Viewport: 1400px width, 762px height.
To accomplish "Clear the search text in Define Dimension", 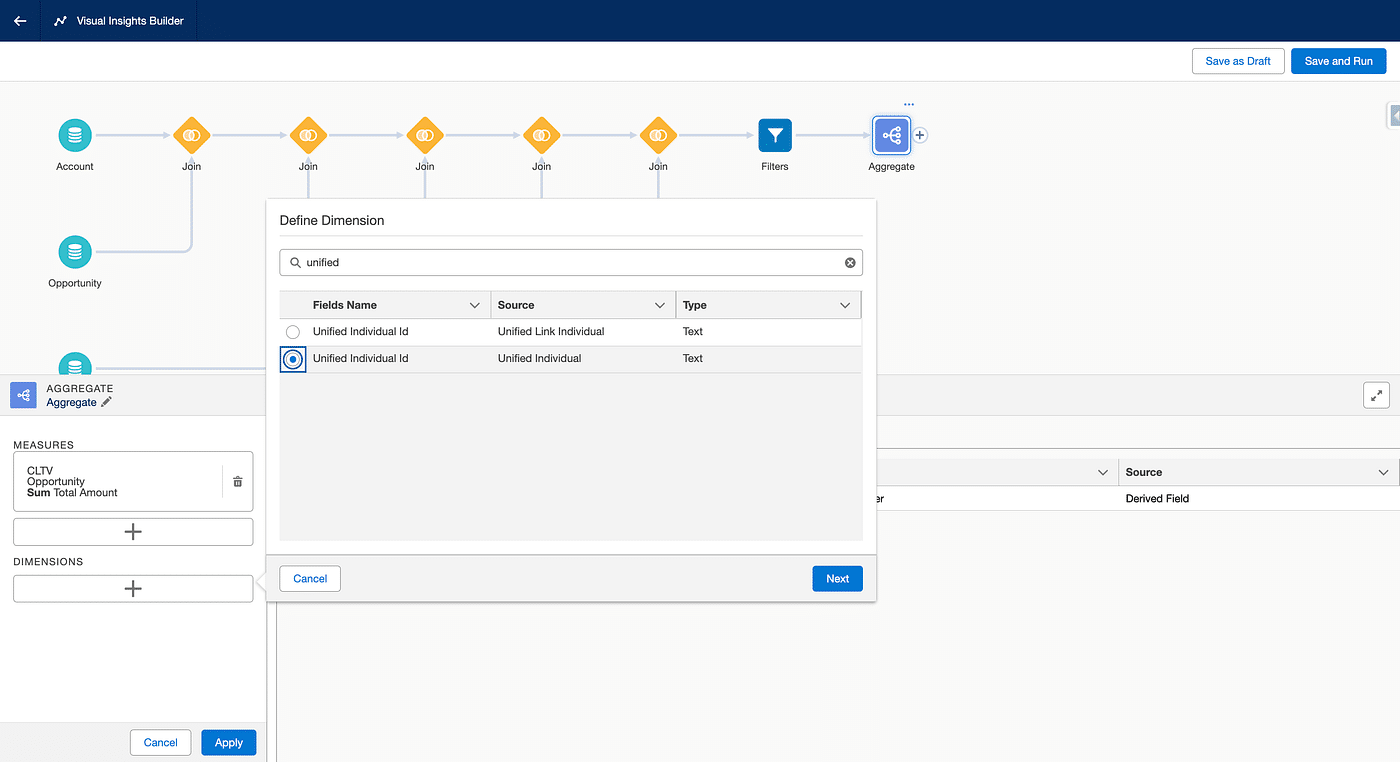I will (850, 263).
